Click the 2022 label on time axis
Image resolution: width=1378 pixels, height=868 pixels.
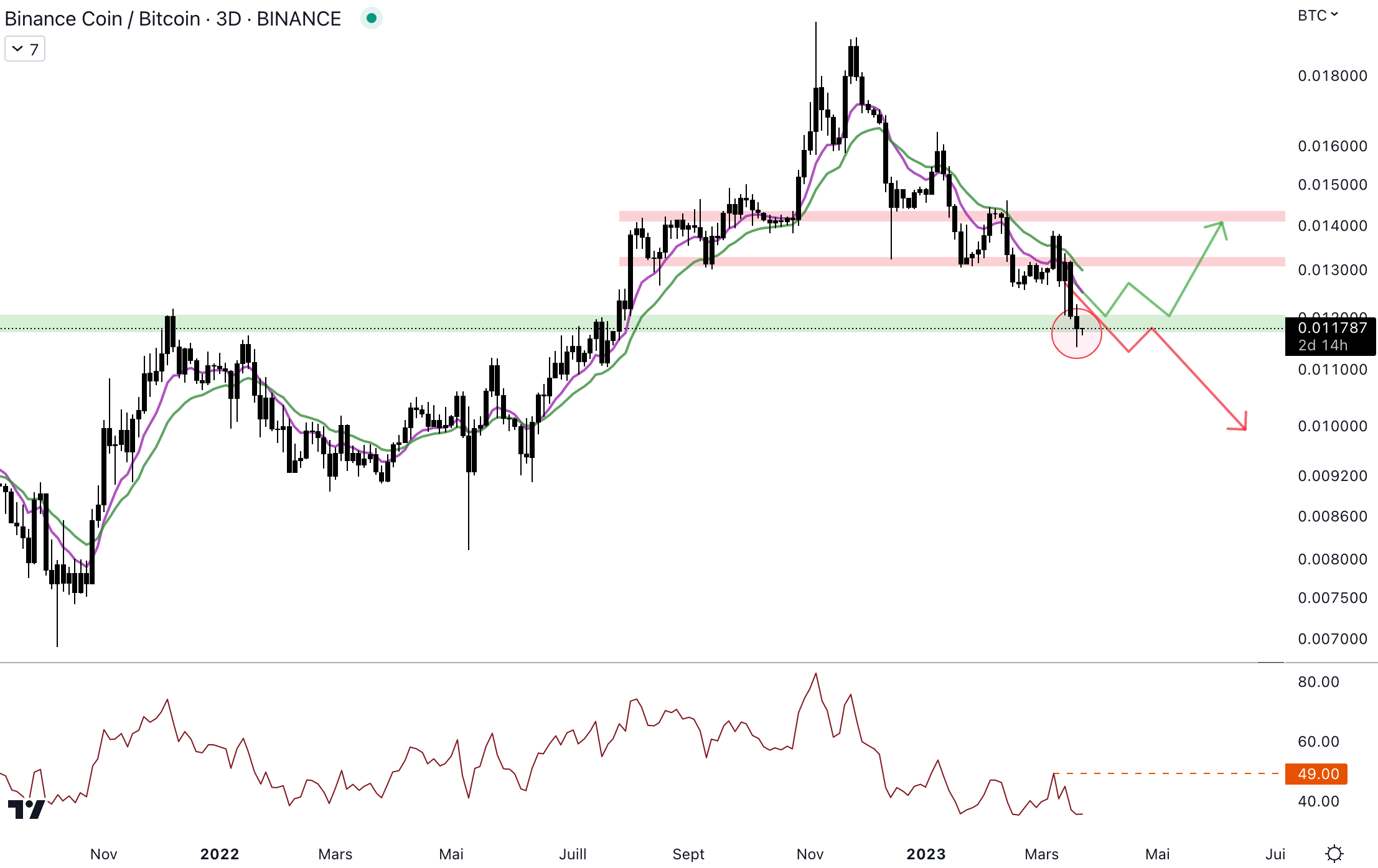tap(220, 854)
